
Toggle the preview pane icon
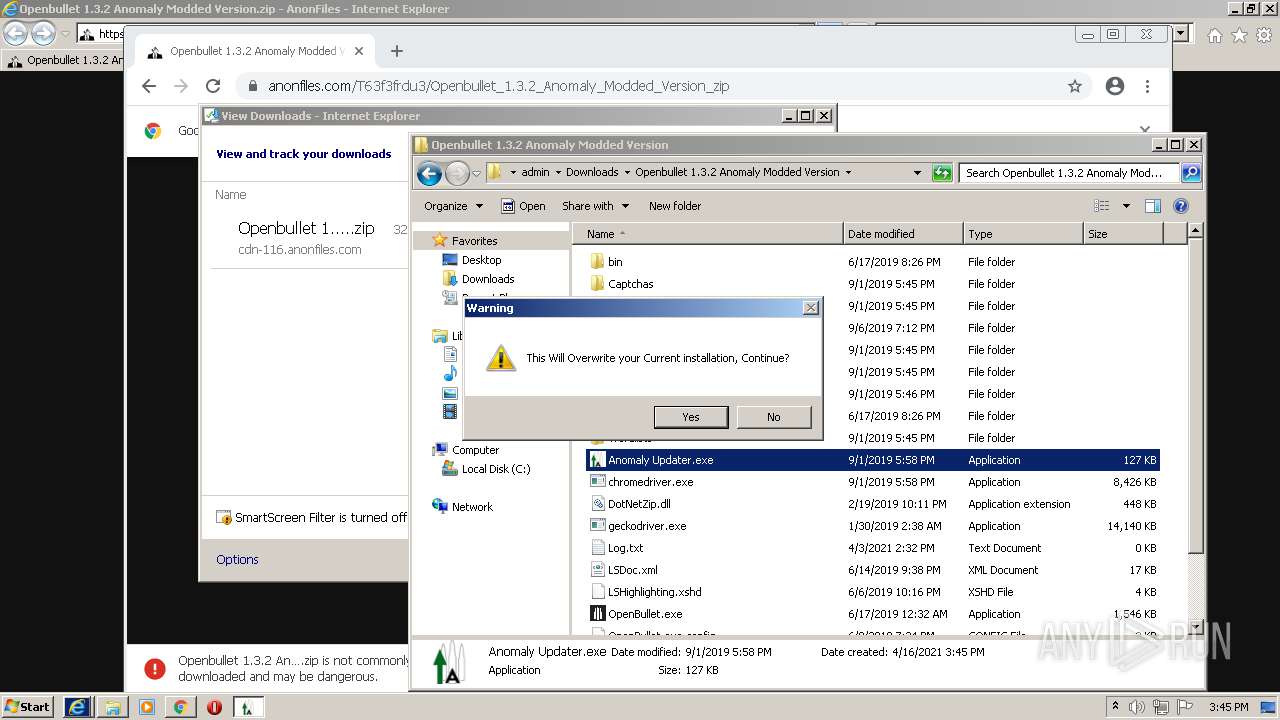pos(1152,206)
